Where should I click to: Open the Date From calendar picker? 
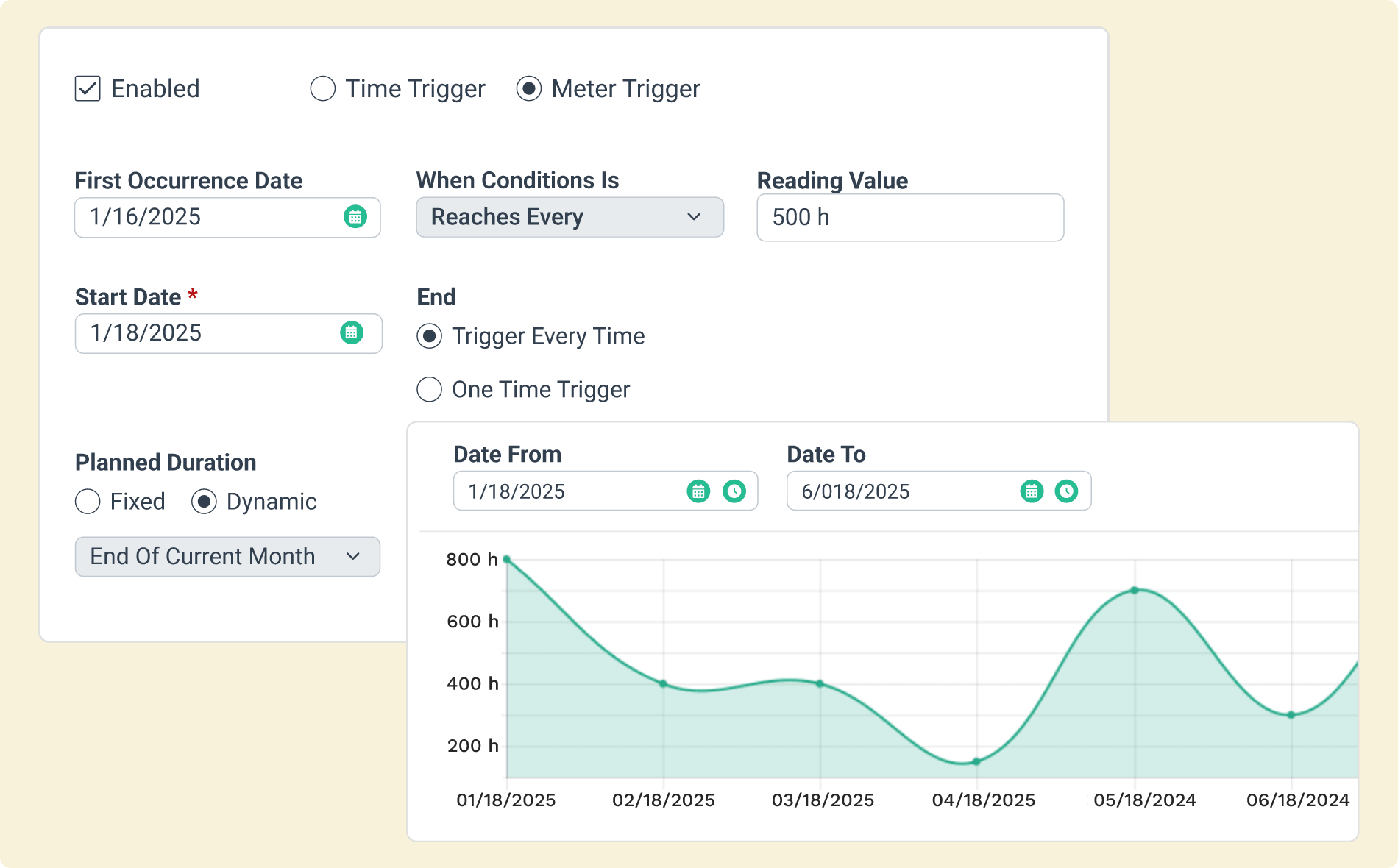pyautogui.click(x=698, y=491)
